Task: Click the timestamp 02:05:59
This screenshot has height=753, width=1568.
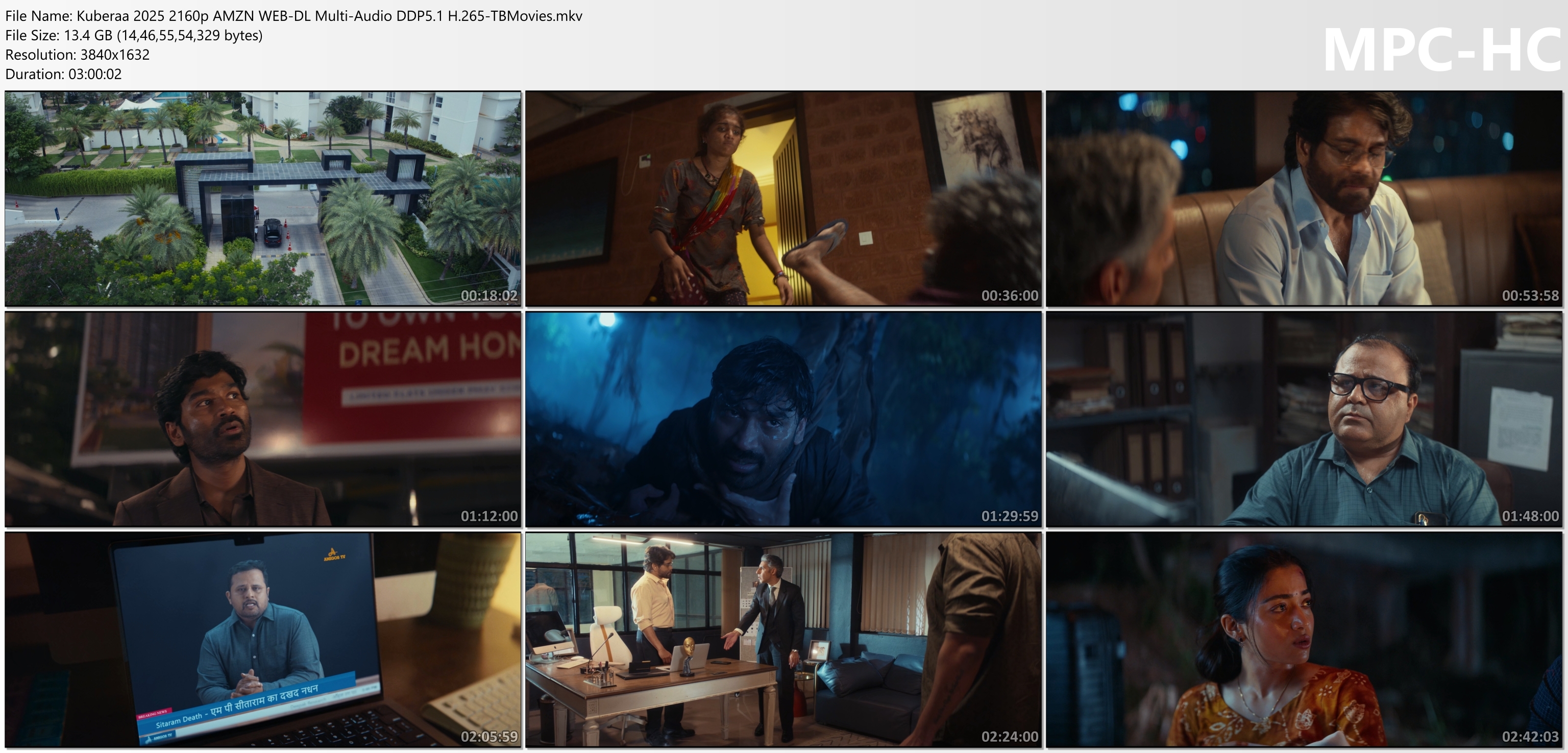Action: pos(489,737)
